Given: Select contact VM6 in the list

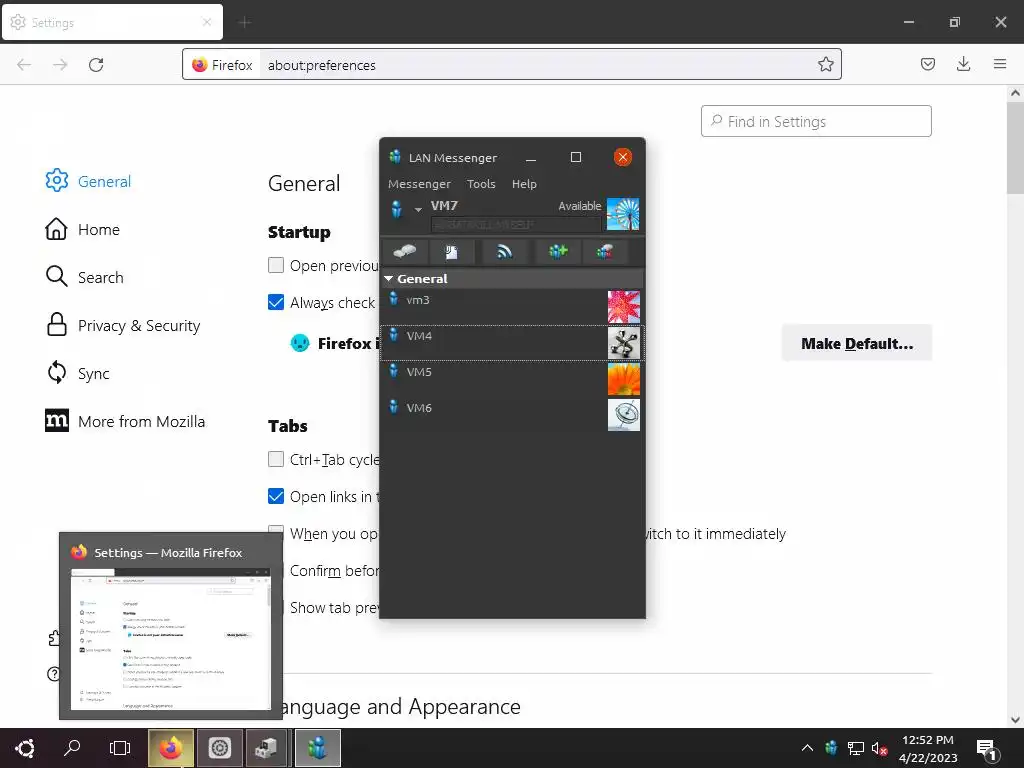Looking at the screenshot, I should point(512,414).
